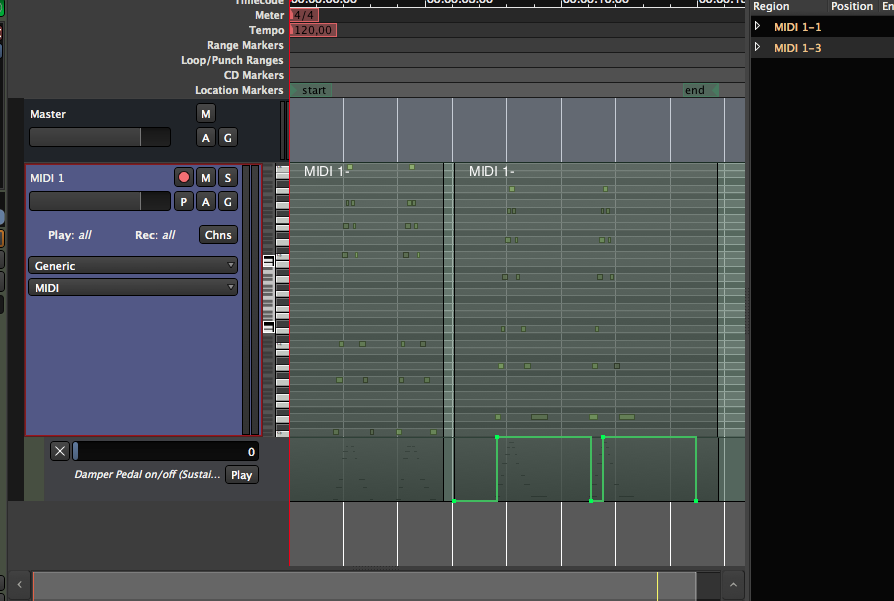This screenshot has width=894, height=601.
Task: Open MIDI 1 route group button G
Action: 228,202
